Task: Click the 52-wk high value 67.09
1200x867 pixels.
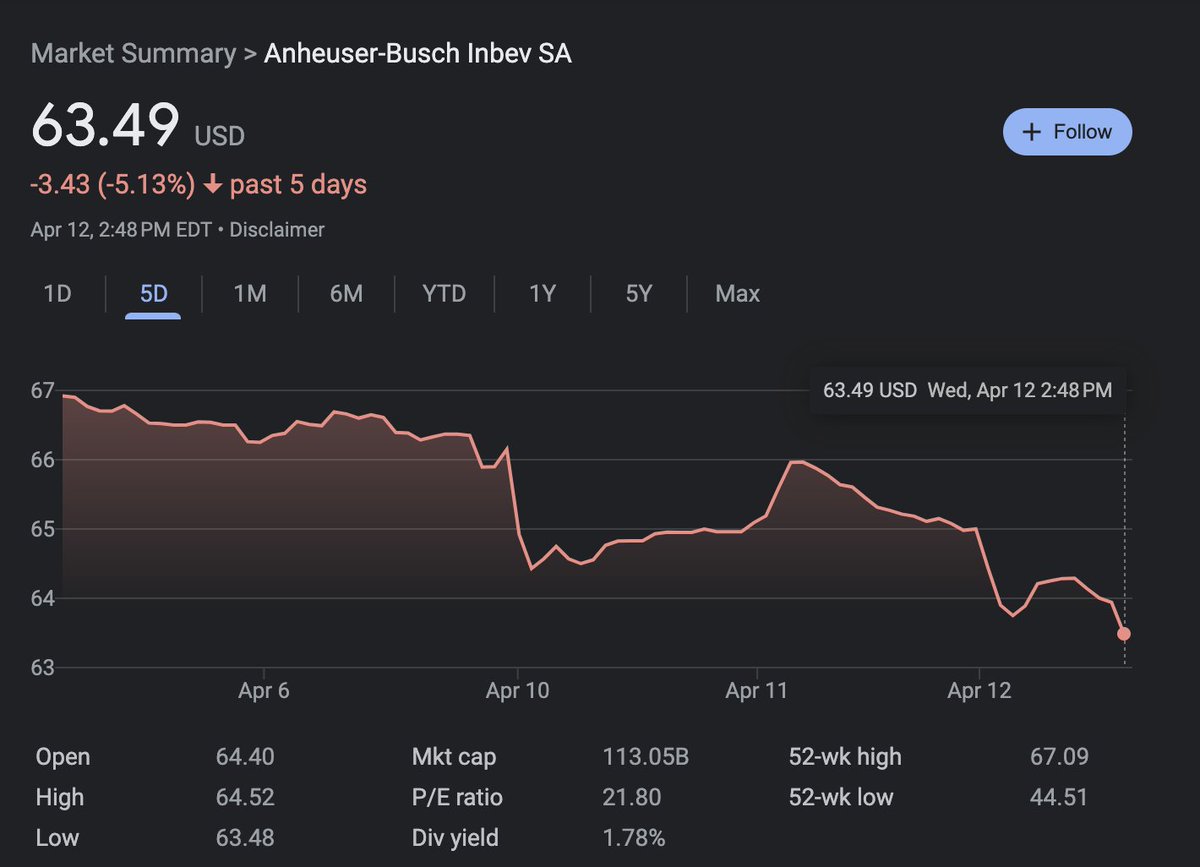Action: click(1059, 757)
